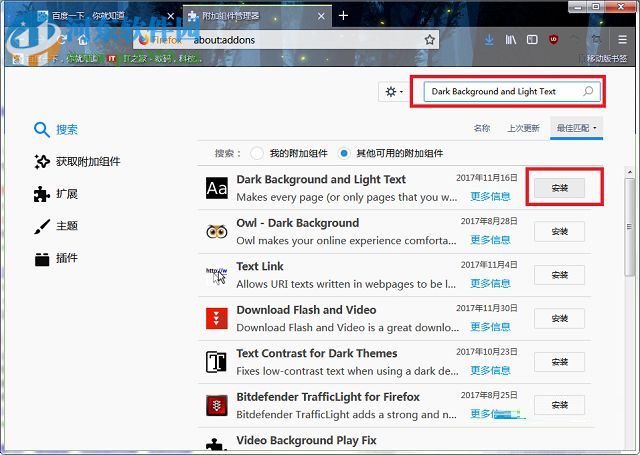Open the 最佳匹配 sort dropdown
640x455 pixels.
point(576,128)
